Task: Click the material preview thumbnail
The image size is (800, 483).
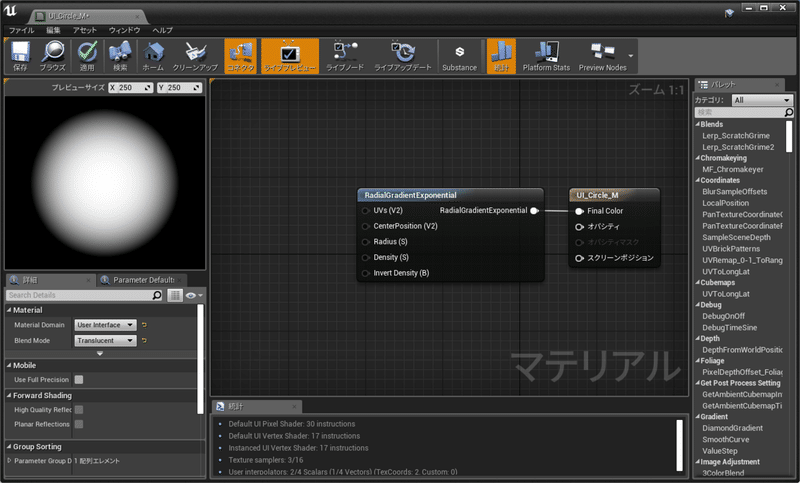Action: click(105, 183)
